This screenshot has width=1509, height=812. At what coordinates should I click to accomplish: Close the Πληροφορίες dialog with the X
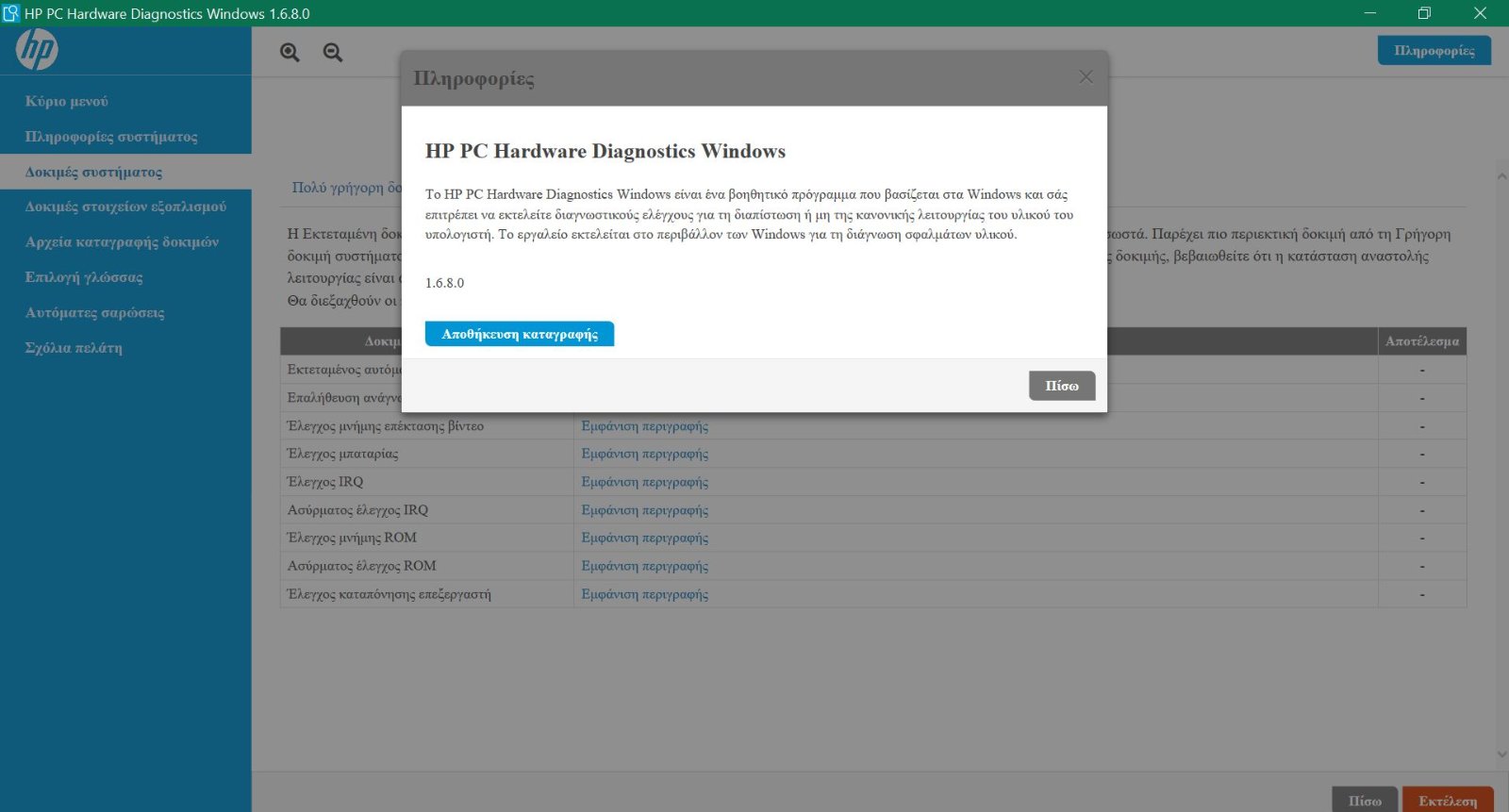[1086, 77]
